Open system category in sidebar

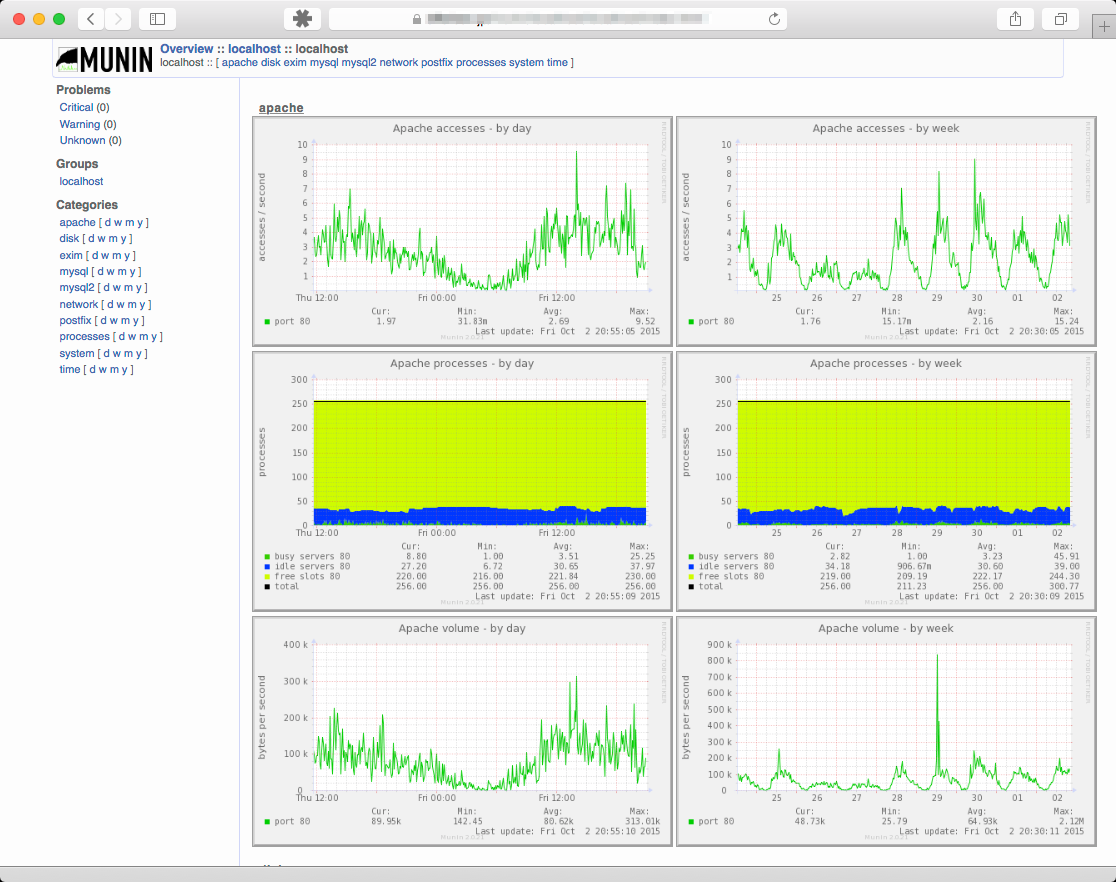77,354
